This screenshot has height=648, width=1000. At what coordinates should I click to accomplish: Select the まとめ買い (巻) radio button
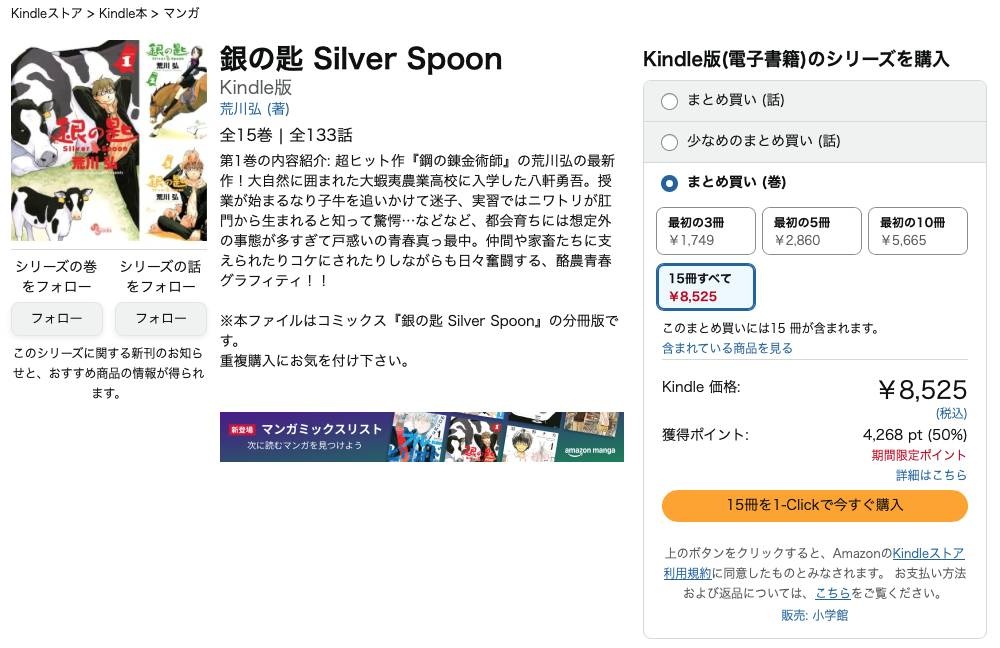click(x=670, y=183)
